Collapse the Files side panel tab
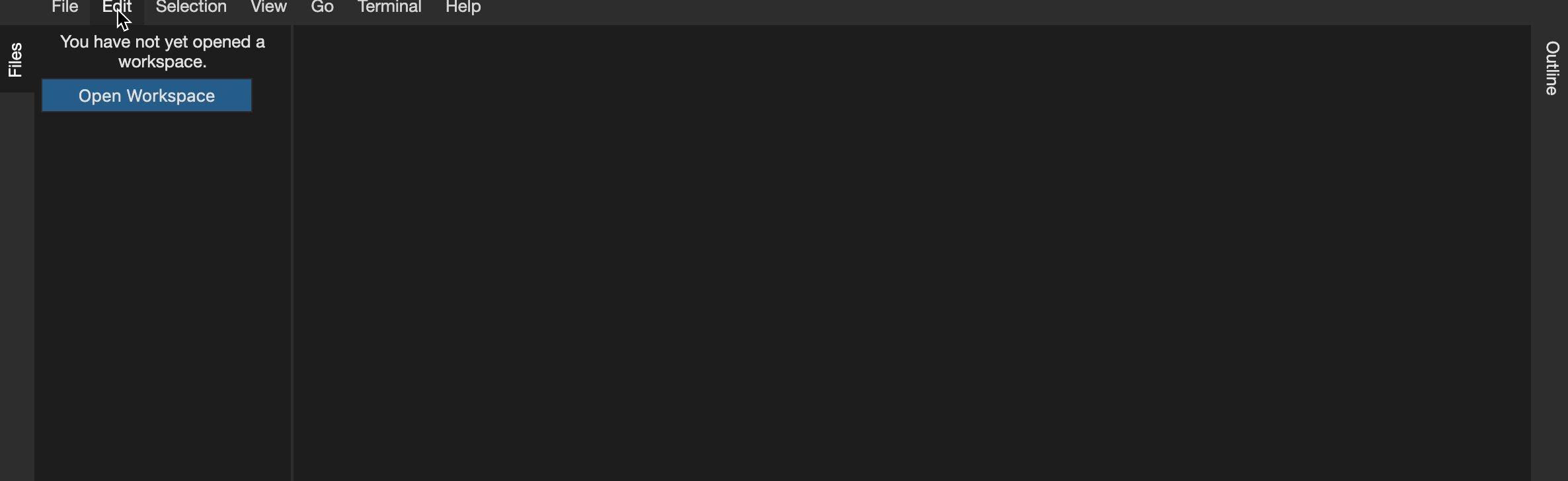 point(17,59)
